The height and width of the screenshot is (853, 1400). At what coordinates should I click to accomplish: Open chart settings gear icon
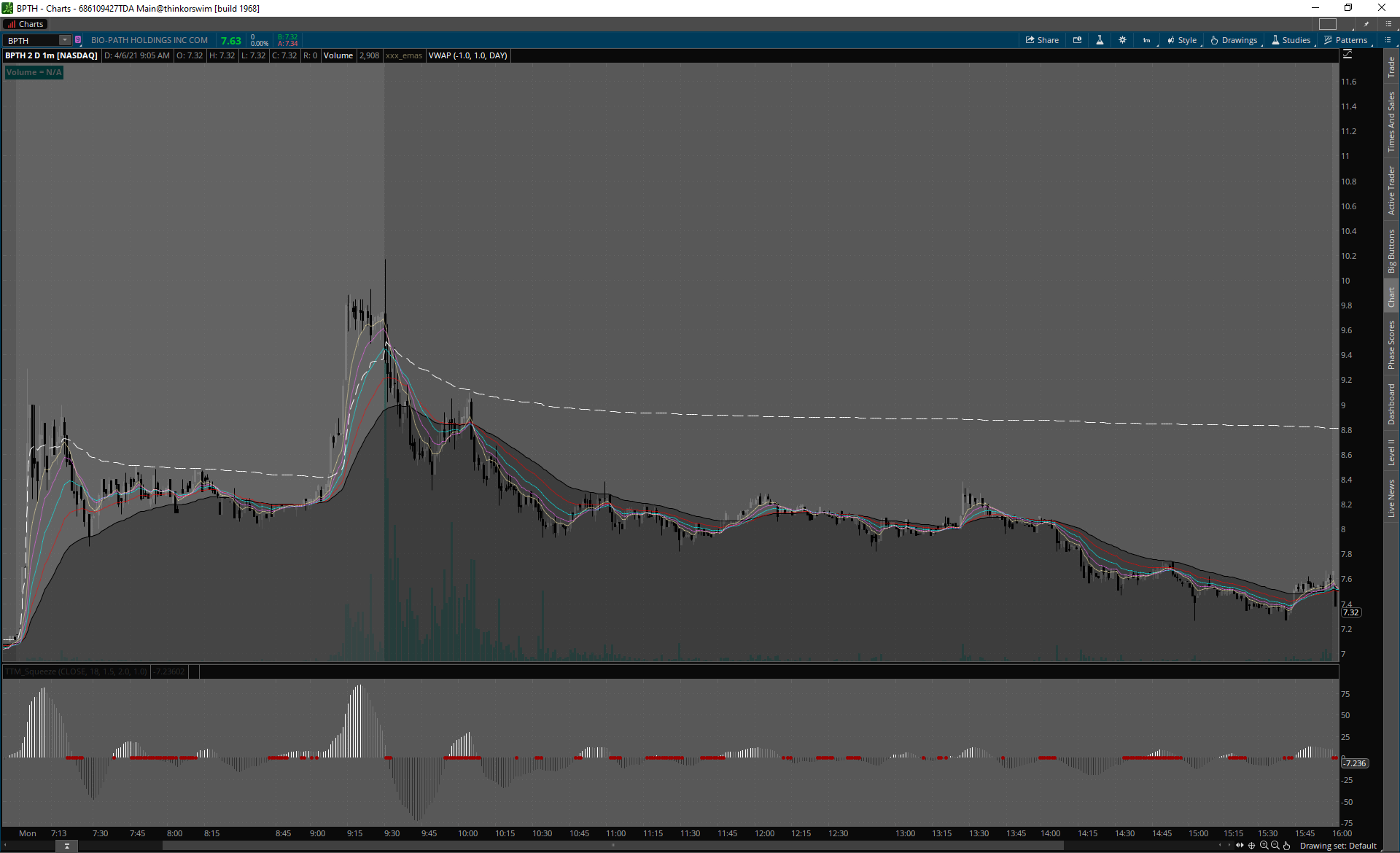tap(1122, 40)
